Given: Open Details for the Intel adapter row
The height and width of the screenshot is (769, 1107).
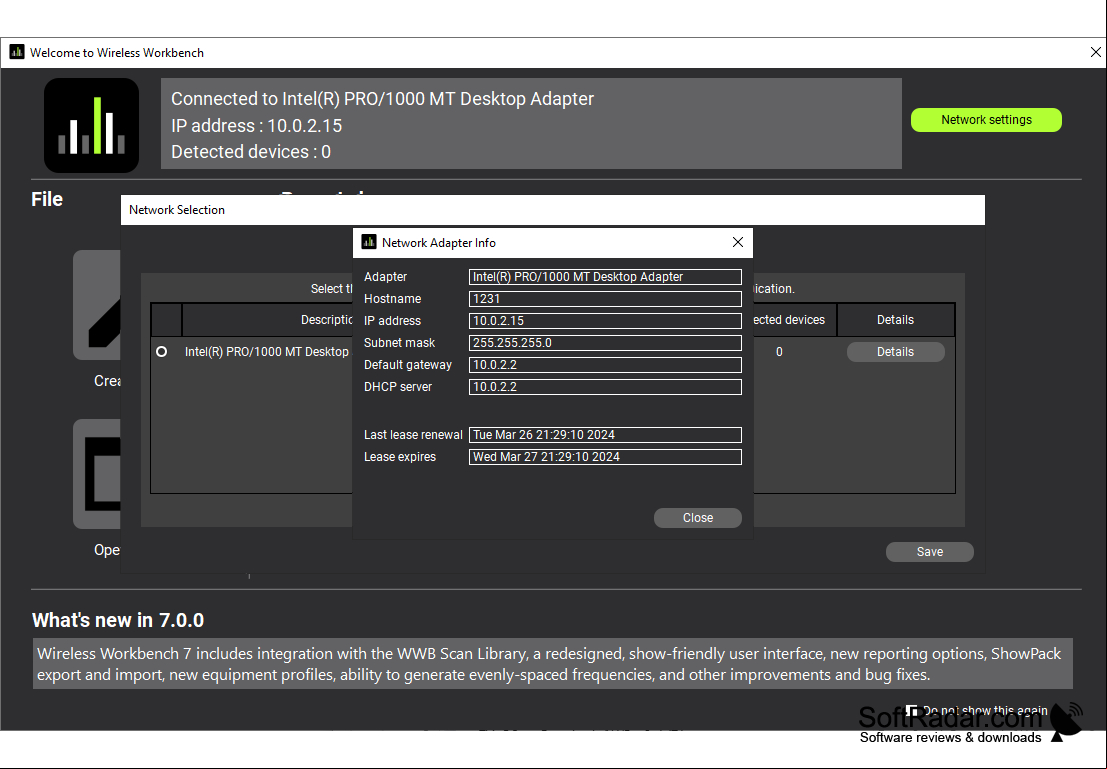Looking at the screenshot, I should (895, 352).
